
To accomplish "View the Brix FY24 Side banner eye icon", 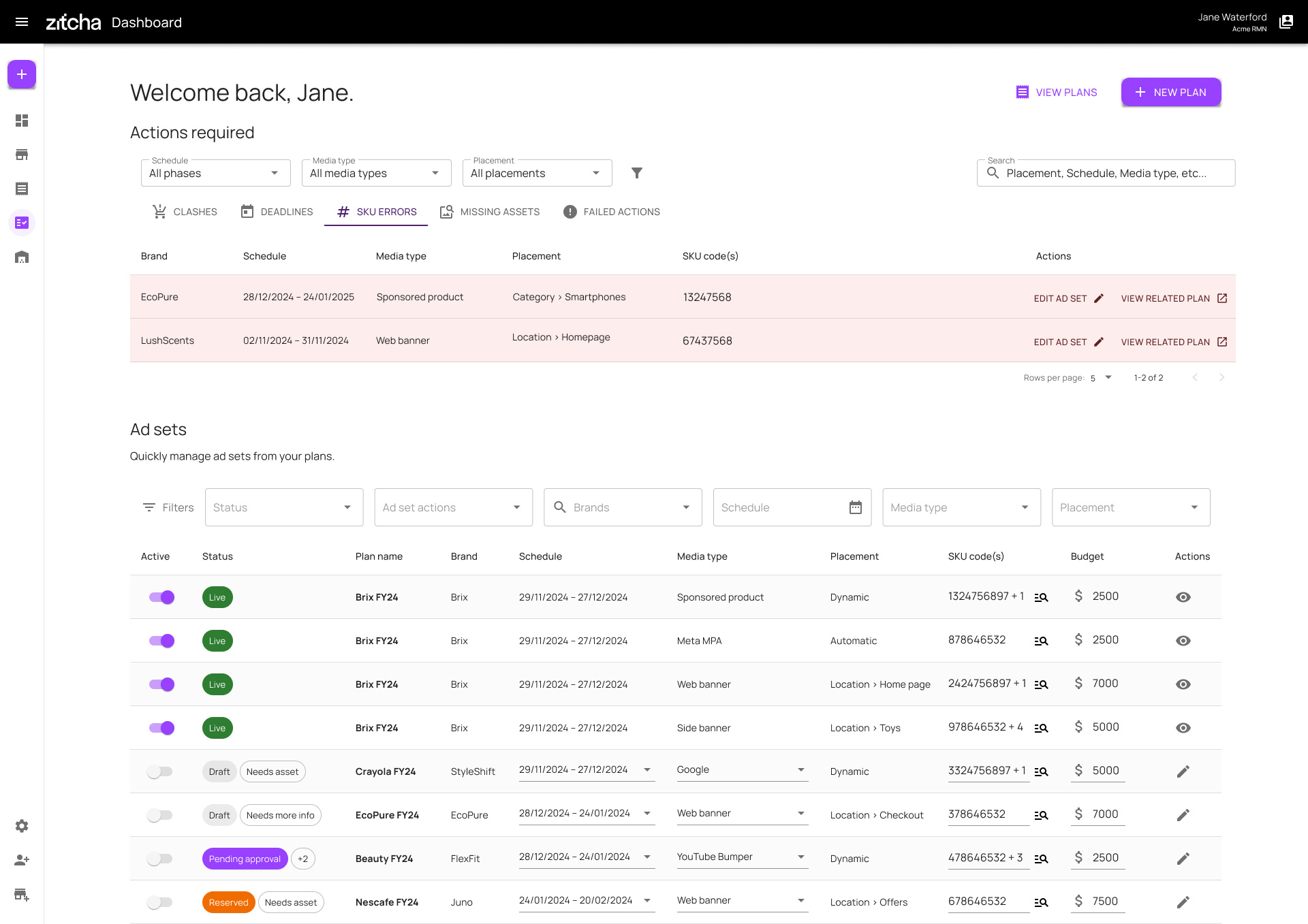I will pyautogui.click(x=1183, y=728).
